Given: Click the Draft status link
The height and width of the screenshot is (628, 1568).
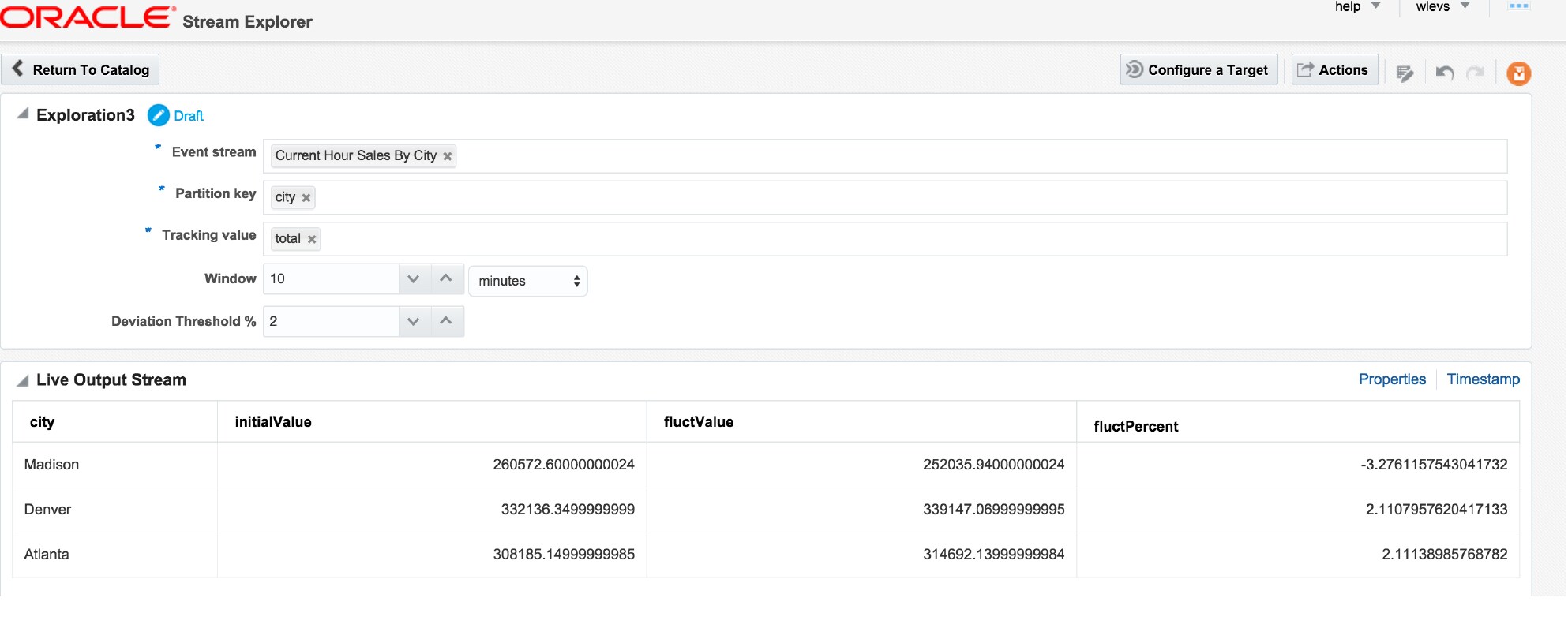Looking at the screenshot, I should [x=189, y=116].
